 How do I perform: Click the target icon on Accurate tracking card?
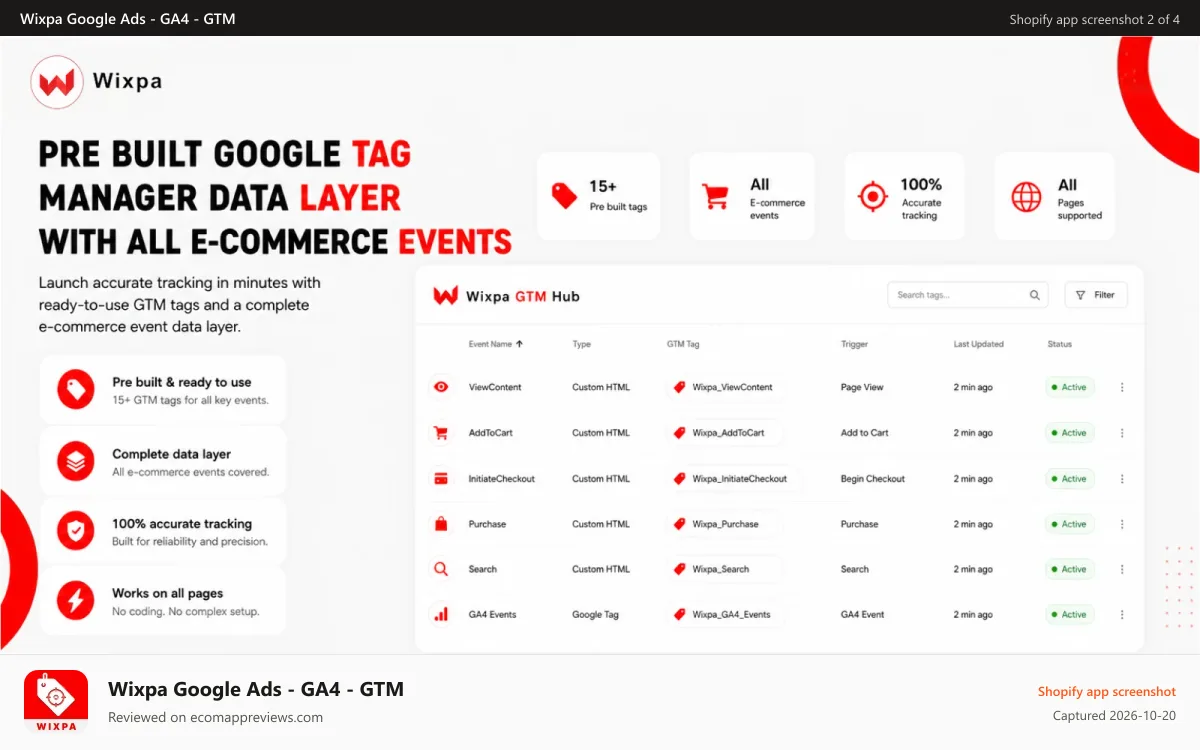click(873, 197)
